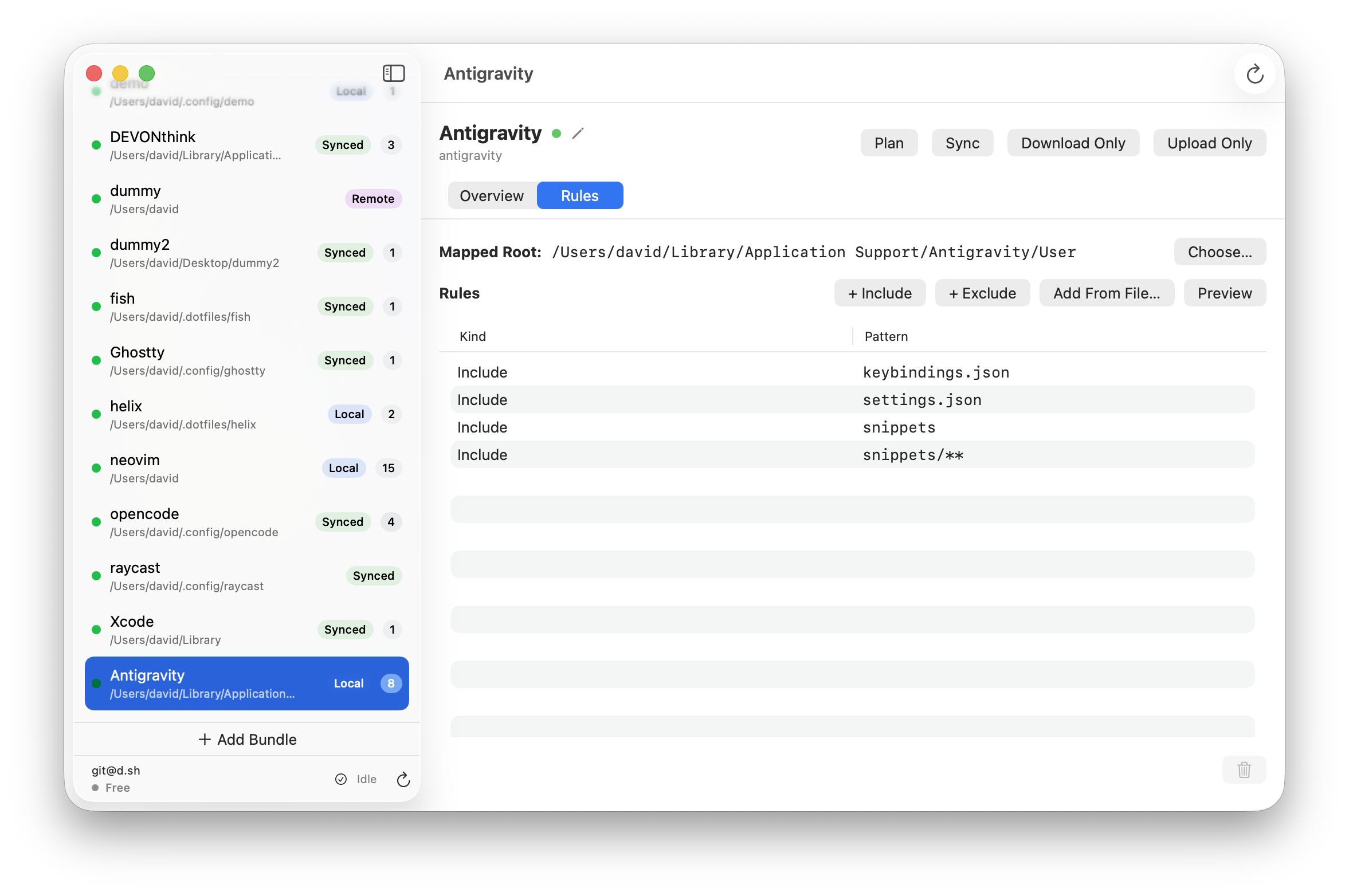Select the Rules tab
The width and height of the screenshot is (1349, 896).
[x=579, y=196]
